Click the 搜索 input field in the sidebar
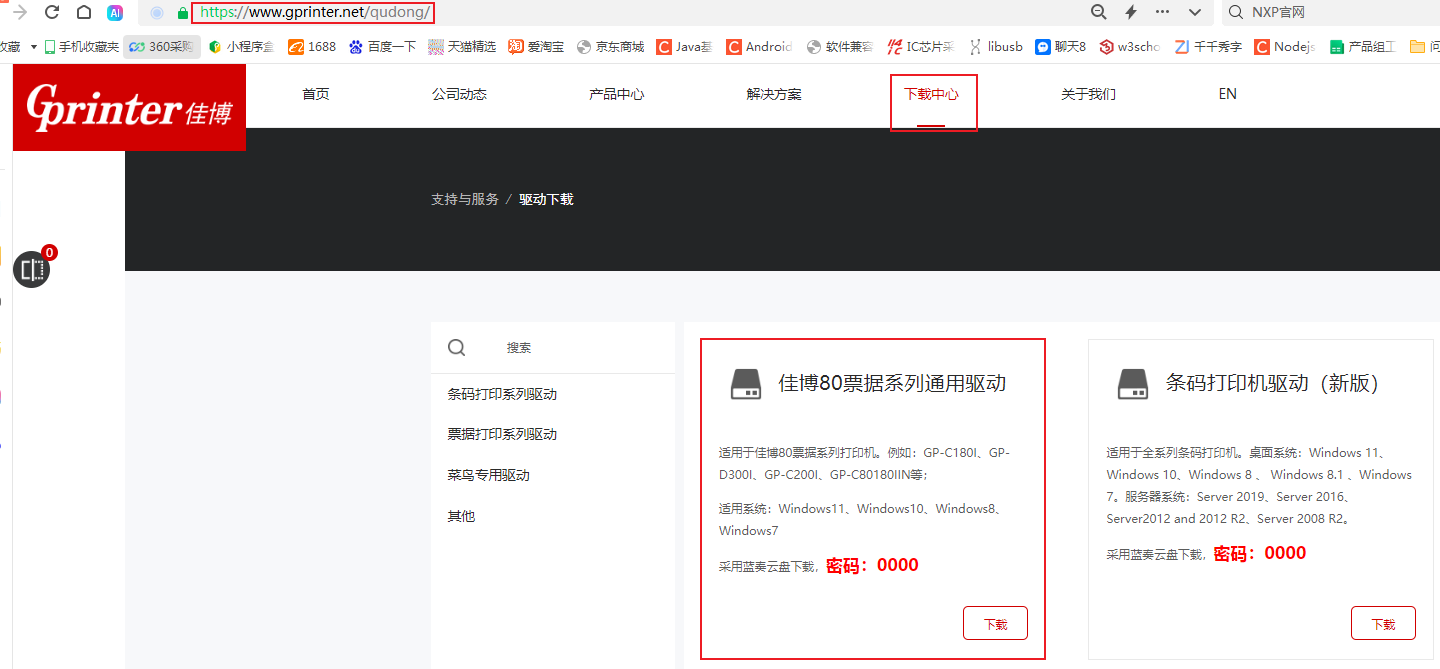The width and height of the screenshot is (1440, 669). [x=580, y=348]
